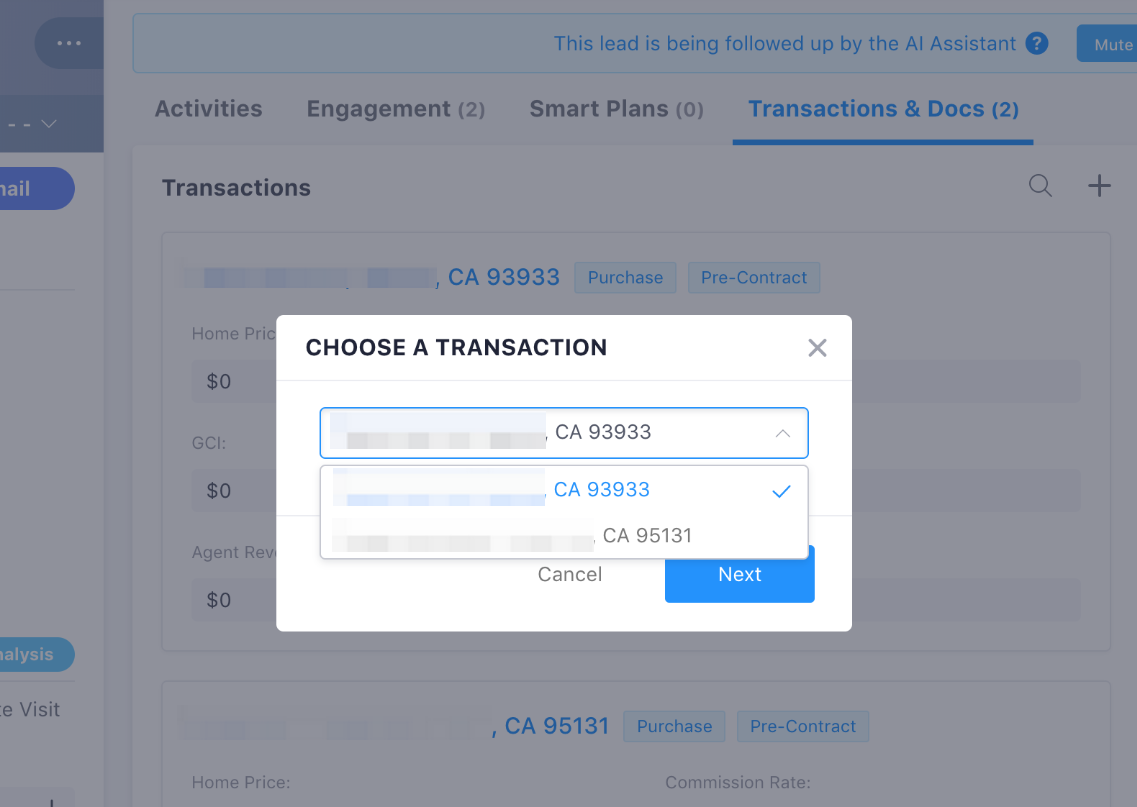Switch to the Activities tab
This screenshot has height=807, width=1137.
(208, 108)
